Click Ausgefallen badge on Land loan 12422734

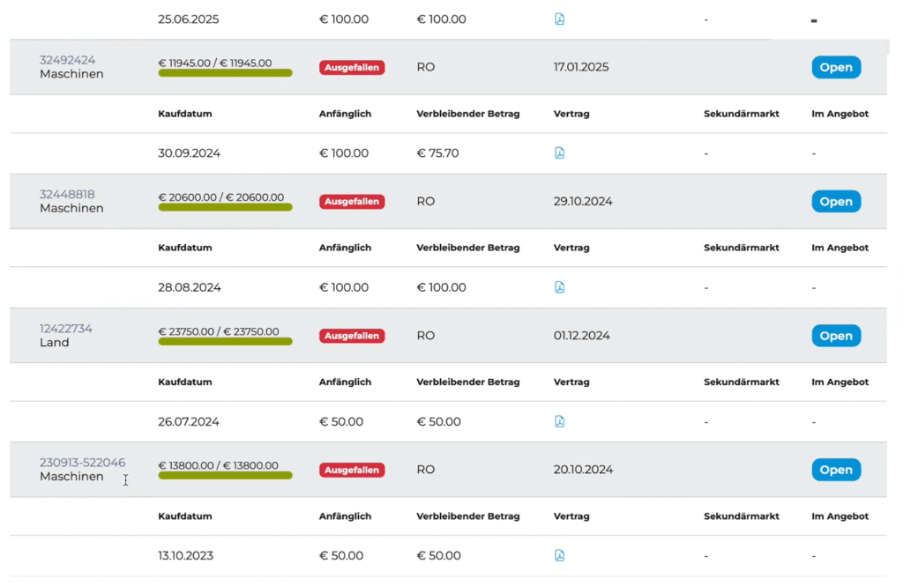pyautogui.click(x=352, y=336)
